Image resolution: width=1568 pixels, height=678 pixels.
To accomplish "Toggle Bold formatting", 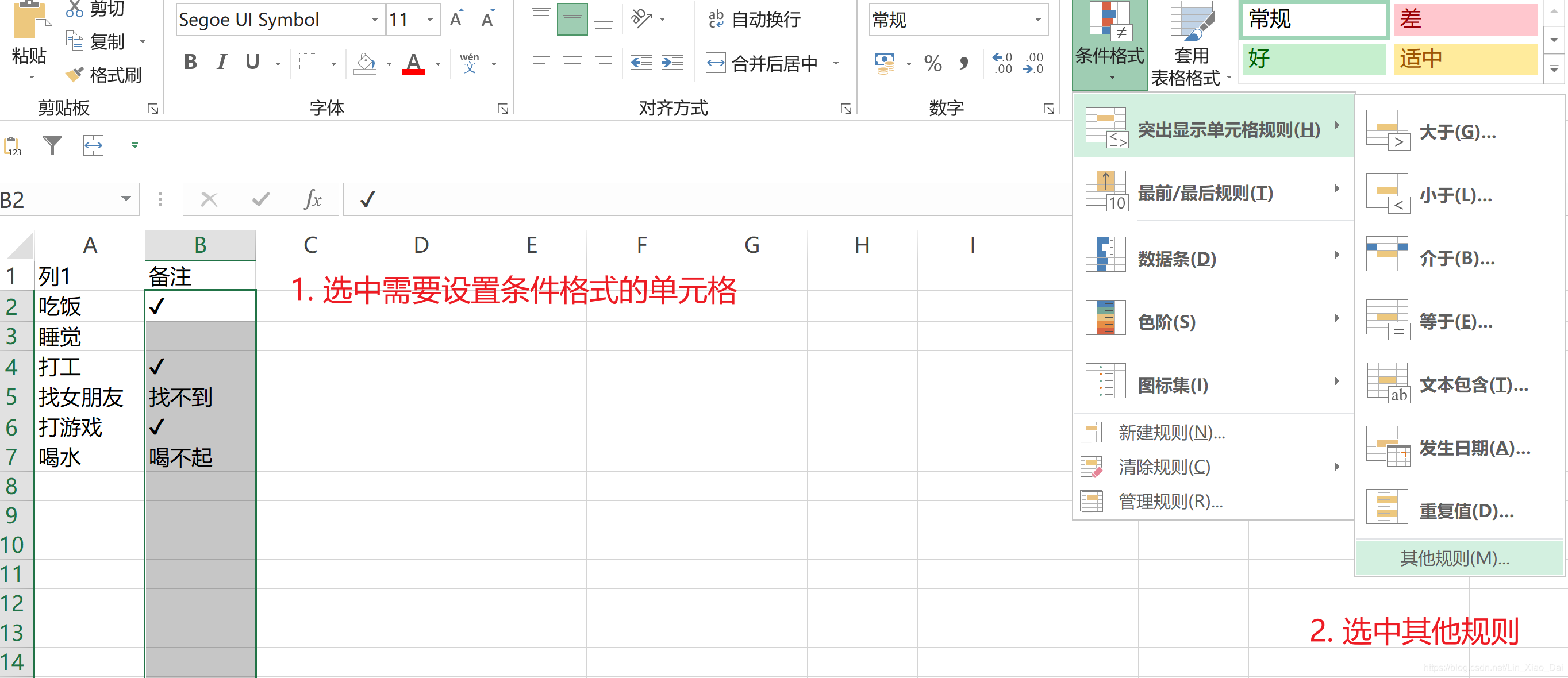I will 190,63.
